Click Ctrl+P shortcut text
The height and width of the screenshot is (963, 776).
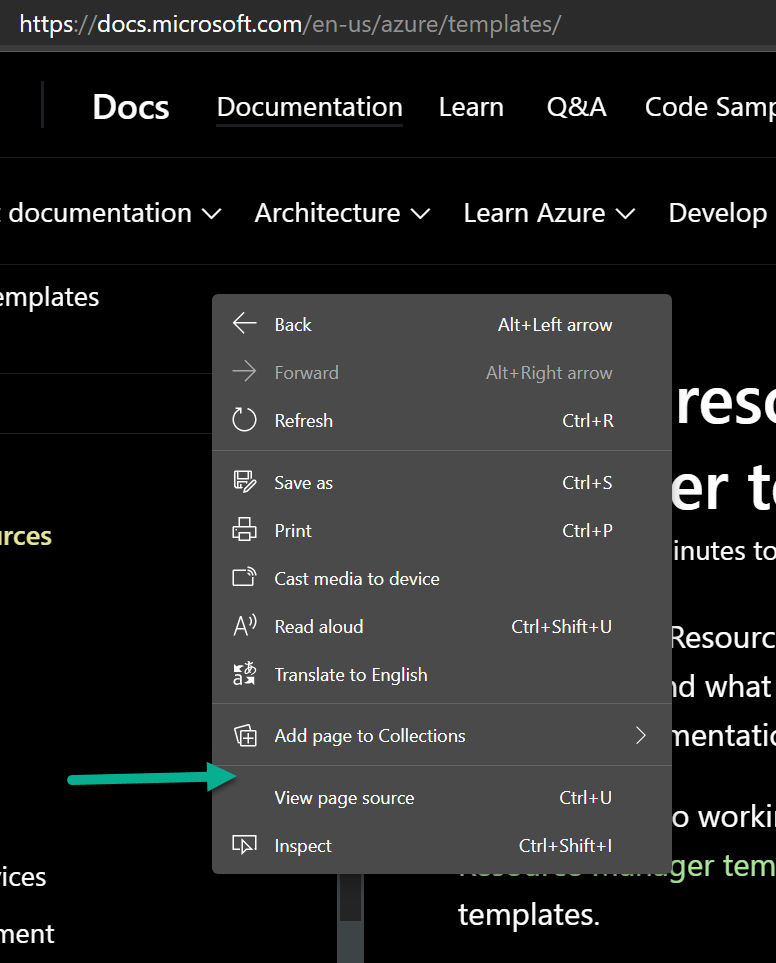coord(588,531)
